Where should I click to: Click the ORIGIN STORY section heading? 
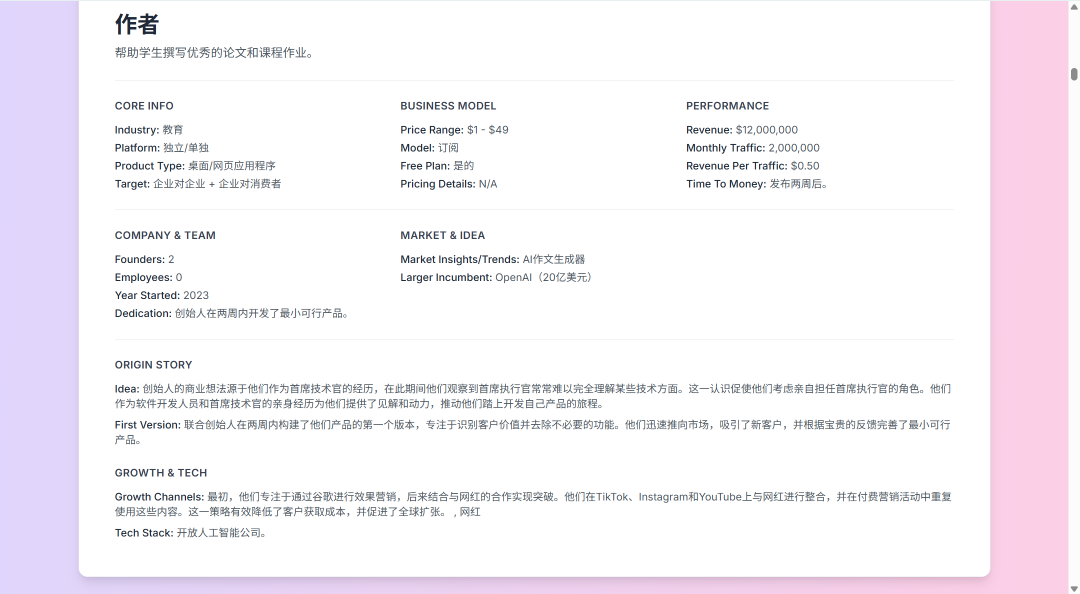154,365
